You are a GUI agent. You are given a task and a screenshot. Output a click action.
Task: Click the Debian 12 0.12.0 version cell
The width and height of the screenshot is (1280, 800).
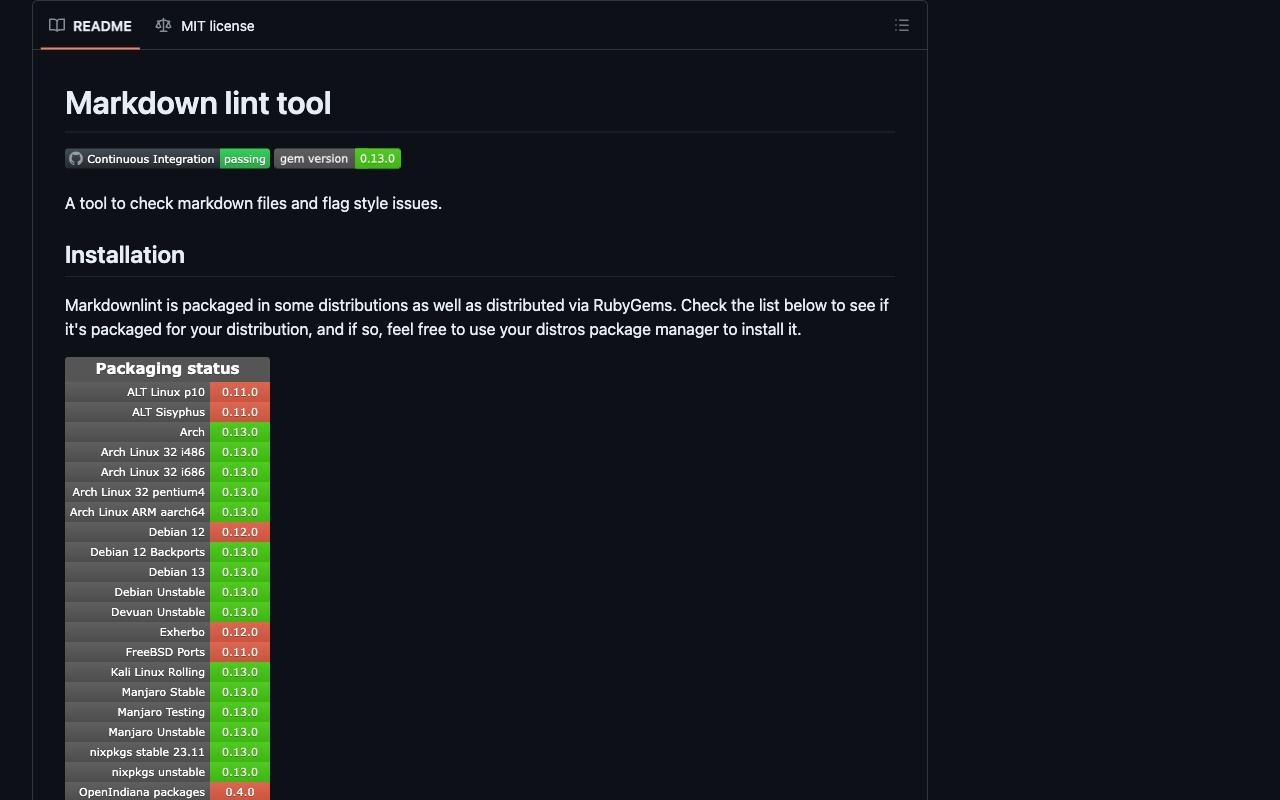pyautogui.click(x=240, y=532)
